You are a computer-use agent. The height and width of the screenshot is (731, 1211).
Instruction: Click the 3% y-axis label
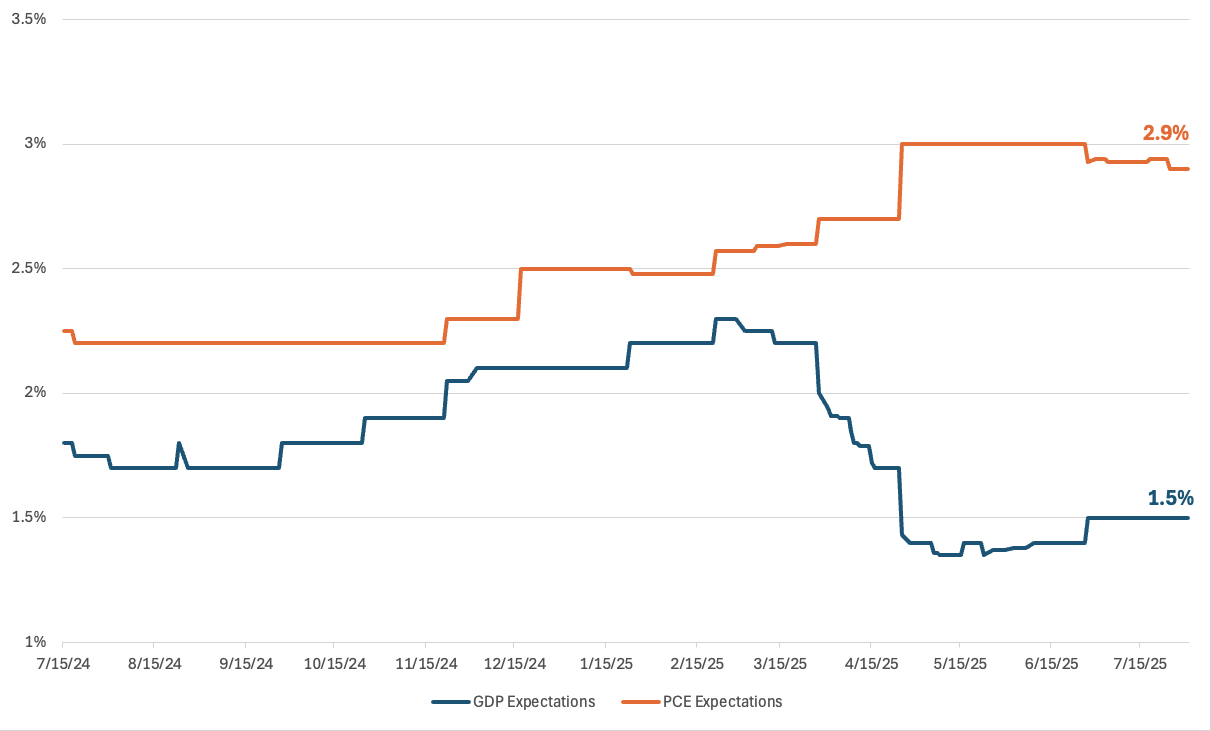coord(36,144)
